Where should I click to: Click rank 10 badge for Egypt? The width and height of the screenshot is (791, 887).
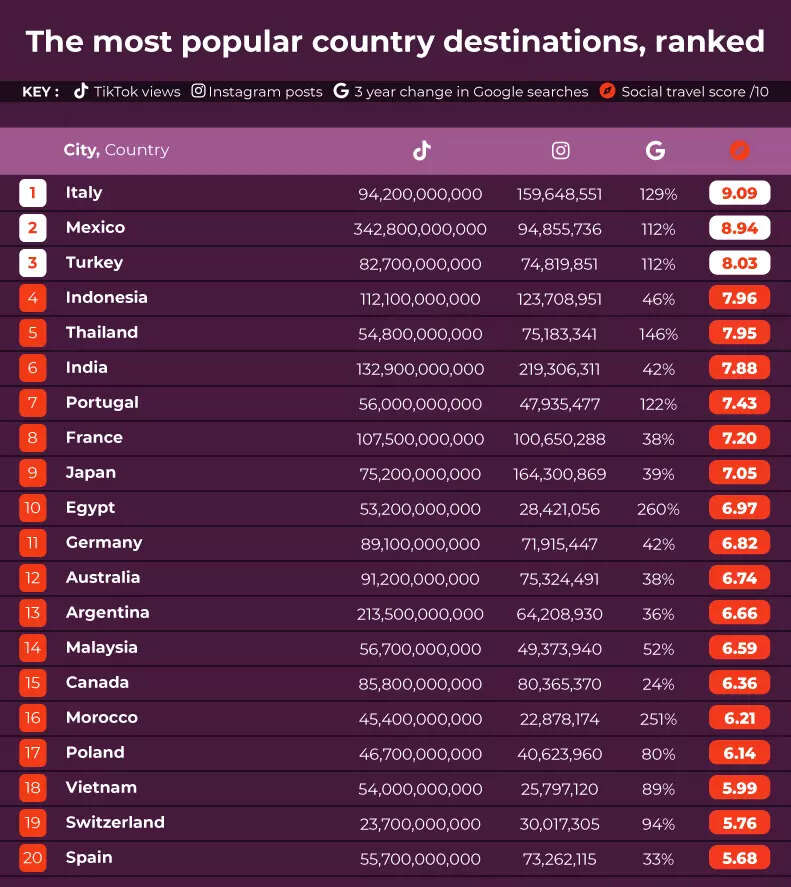point(32,507)
